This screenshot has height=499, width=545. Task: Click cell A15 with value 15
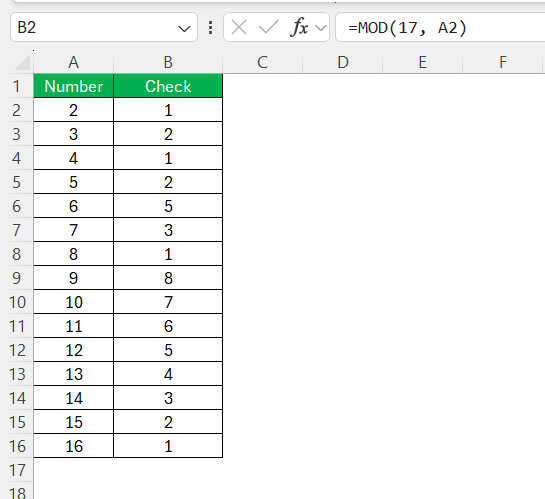point(73,422)
